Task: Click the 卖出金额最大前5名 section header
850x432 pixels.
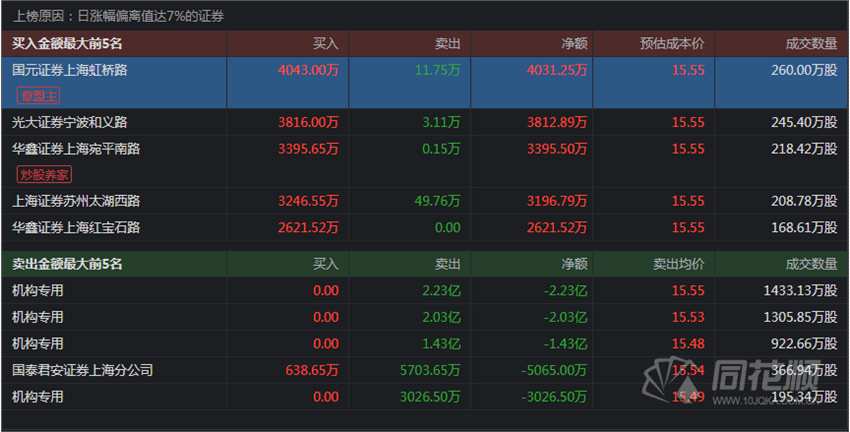Action: pyautogui.click(x=66, y=265)
